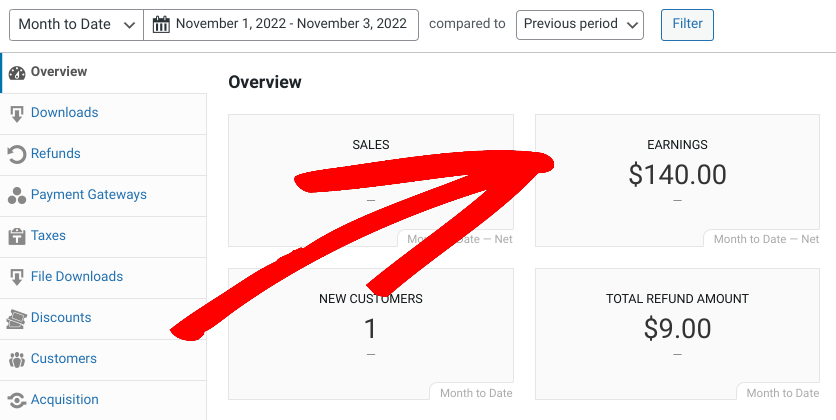
Task: Click the Taxes icon in sidebar
Action: click(x=17, y=236)
